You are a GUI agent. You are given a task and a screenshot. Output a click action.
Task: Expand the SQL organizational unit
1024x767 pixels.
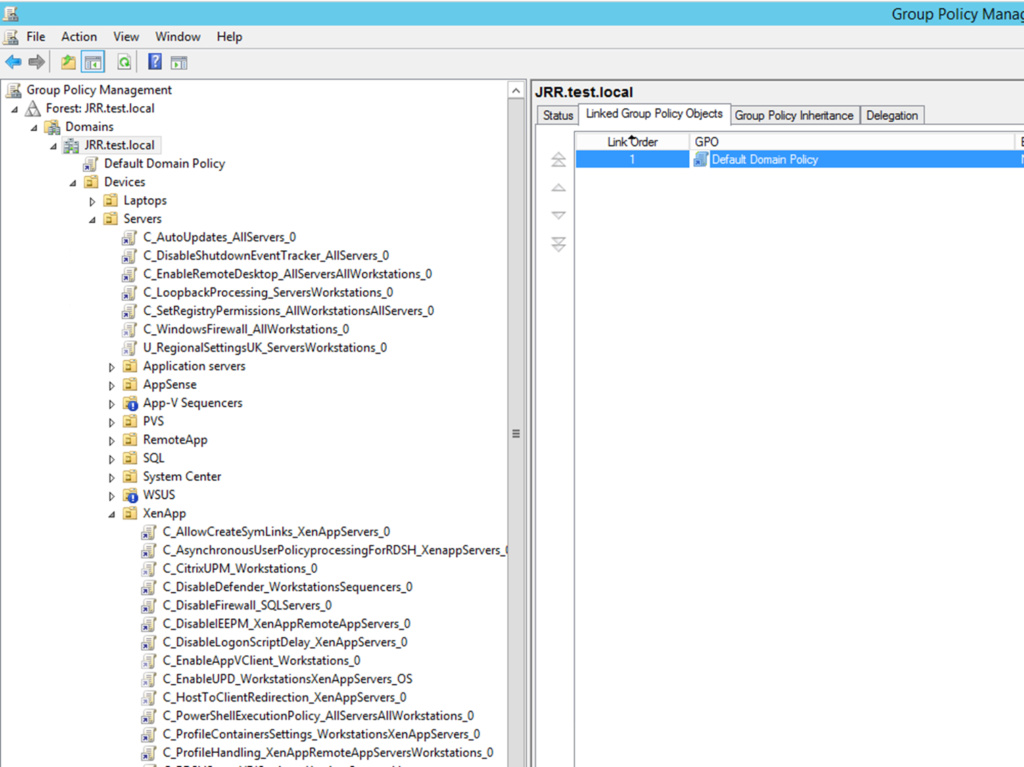(112, 459)
